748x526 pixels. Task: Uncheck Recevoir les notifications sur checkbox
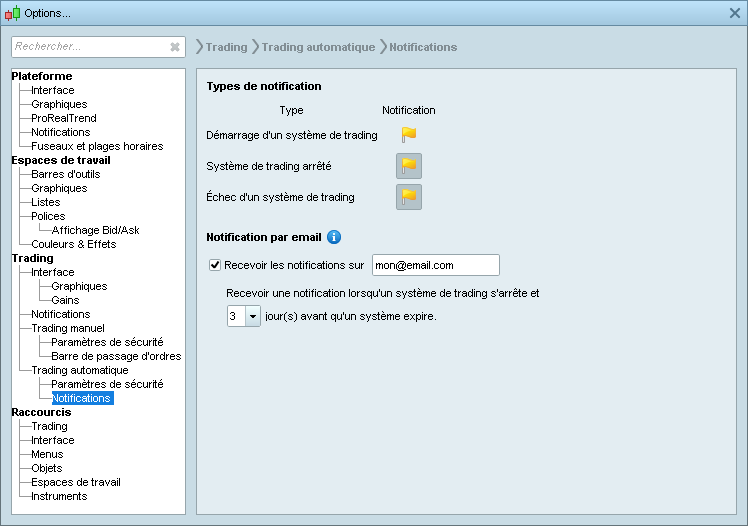coord(215,265)
